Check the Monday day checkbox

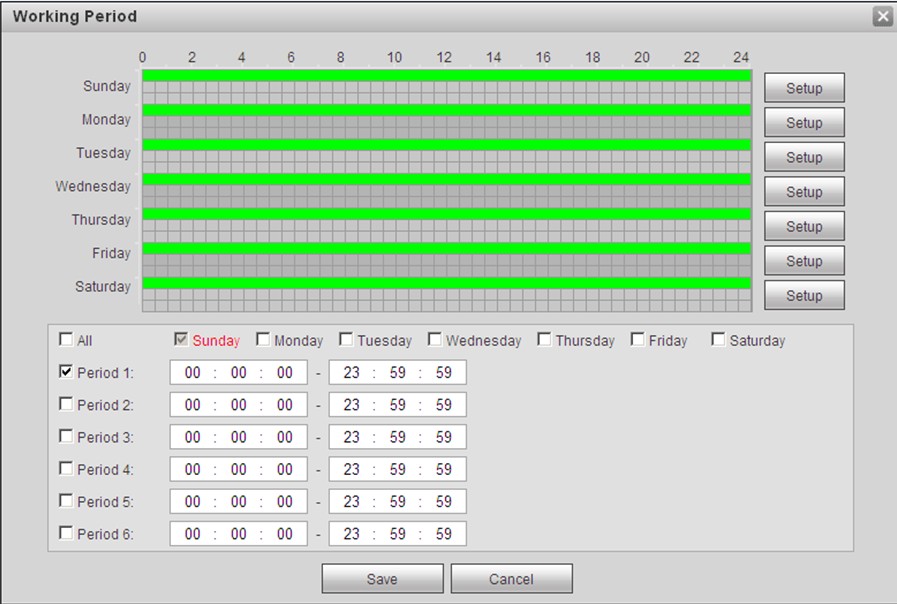point(263,339)
